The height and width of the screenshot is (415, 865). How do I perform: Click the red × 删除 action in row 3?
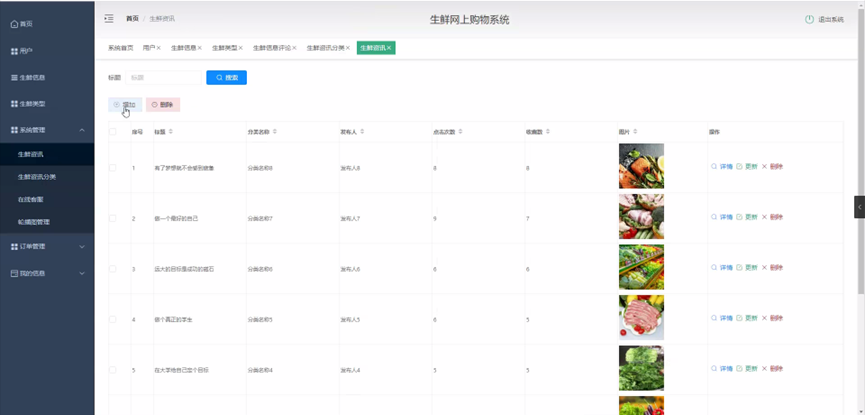tap(772, 267)
